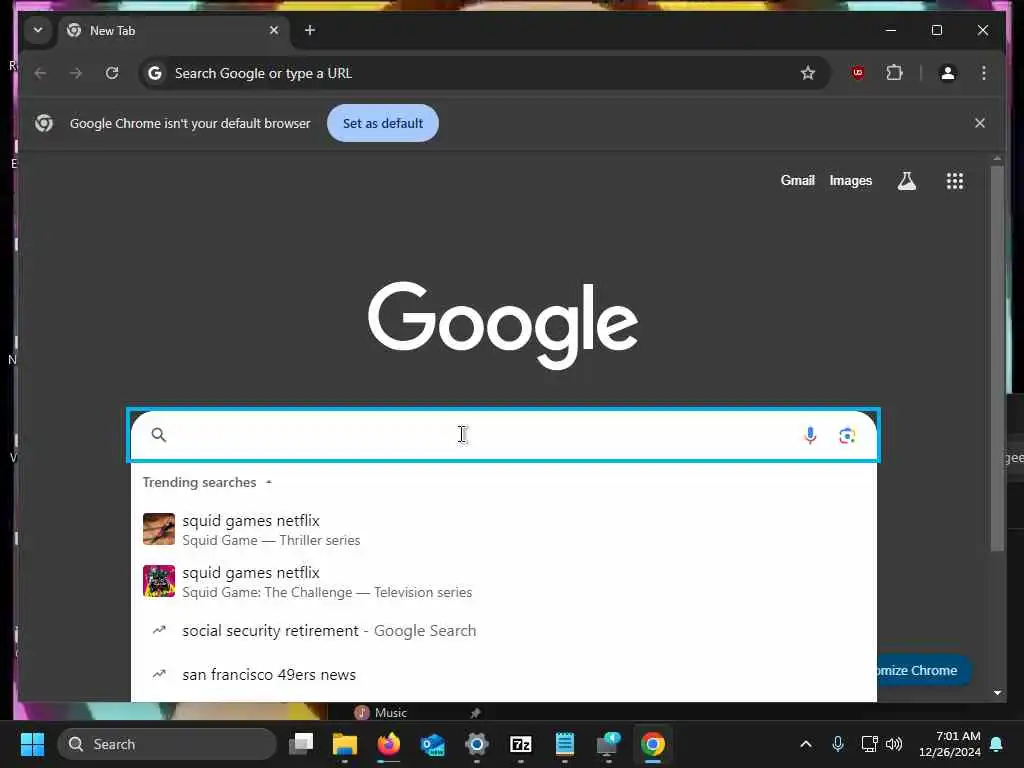Open the Windows Start menu
This screenshot has height=768, width=1024.
pos(33,744)
